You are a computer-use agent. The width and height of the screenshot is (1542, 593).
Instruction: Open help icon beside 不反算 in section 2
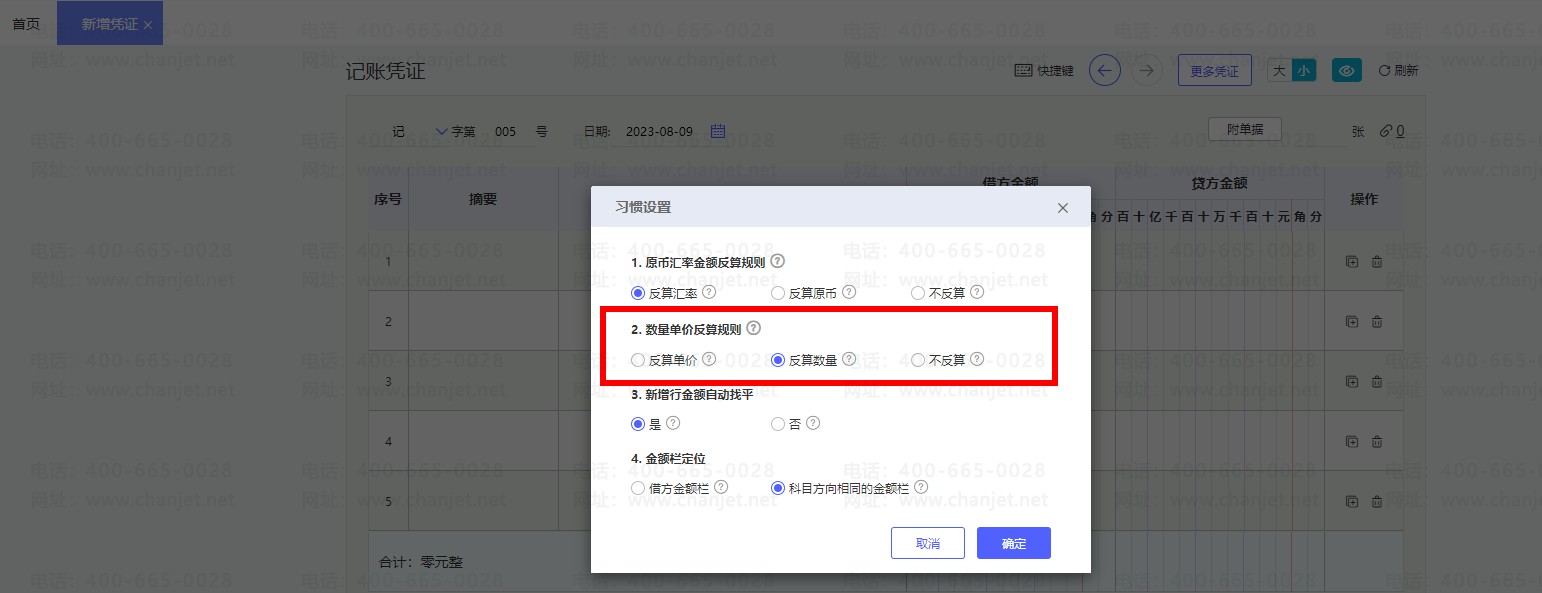(x=977, y=359)
